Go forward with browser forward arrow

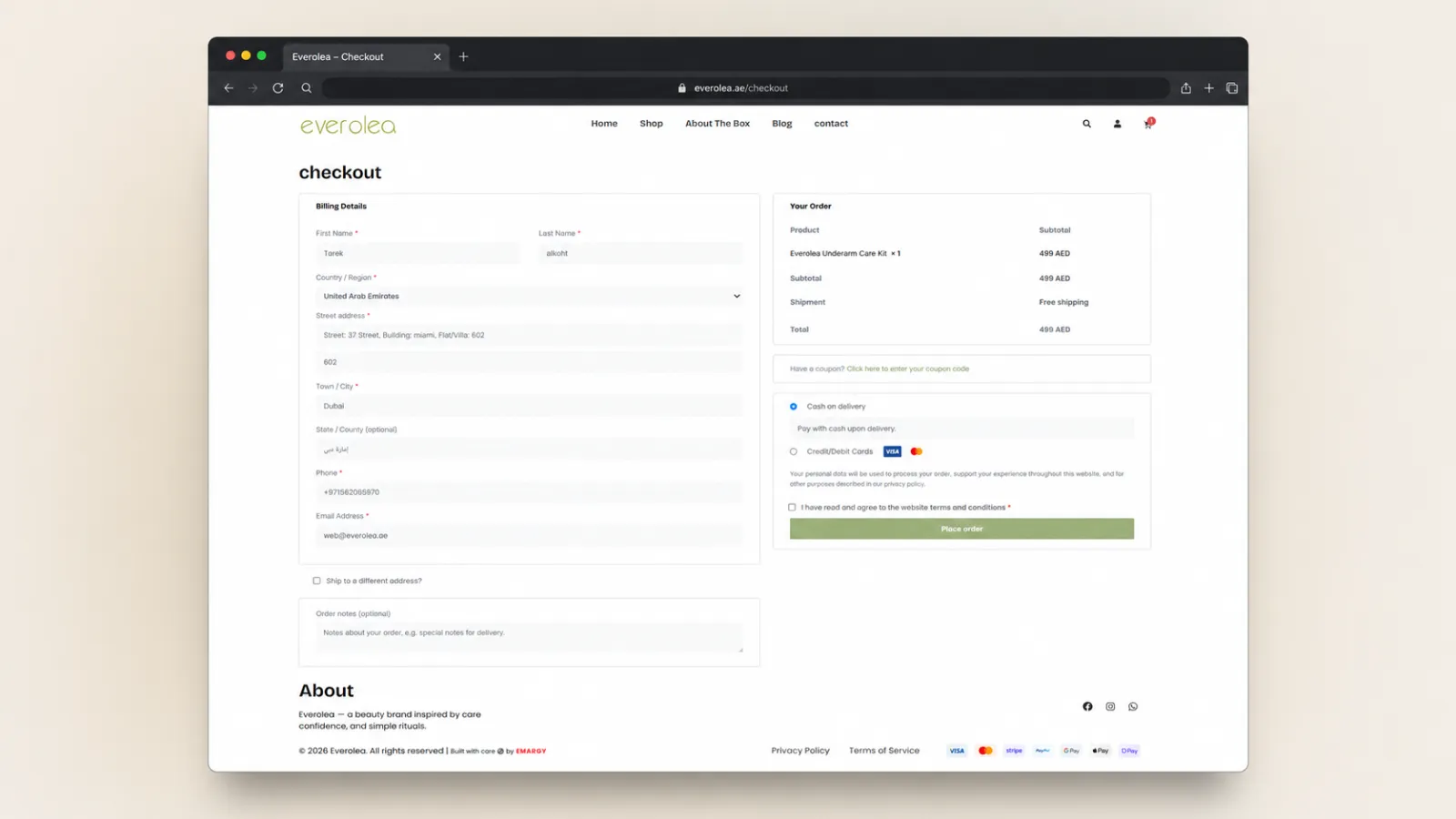click(253, 88)
